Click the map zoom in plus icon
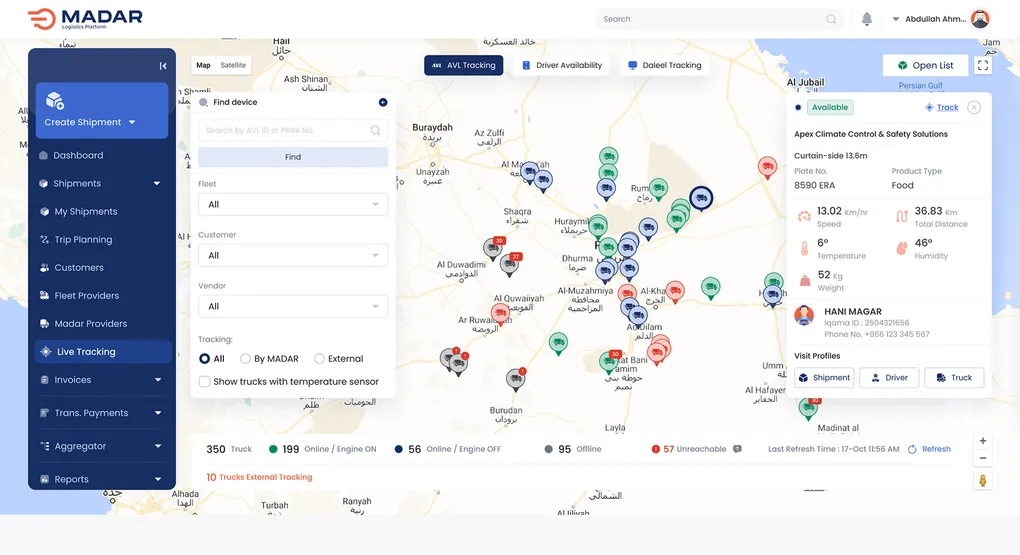 [x=983, y=441]
